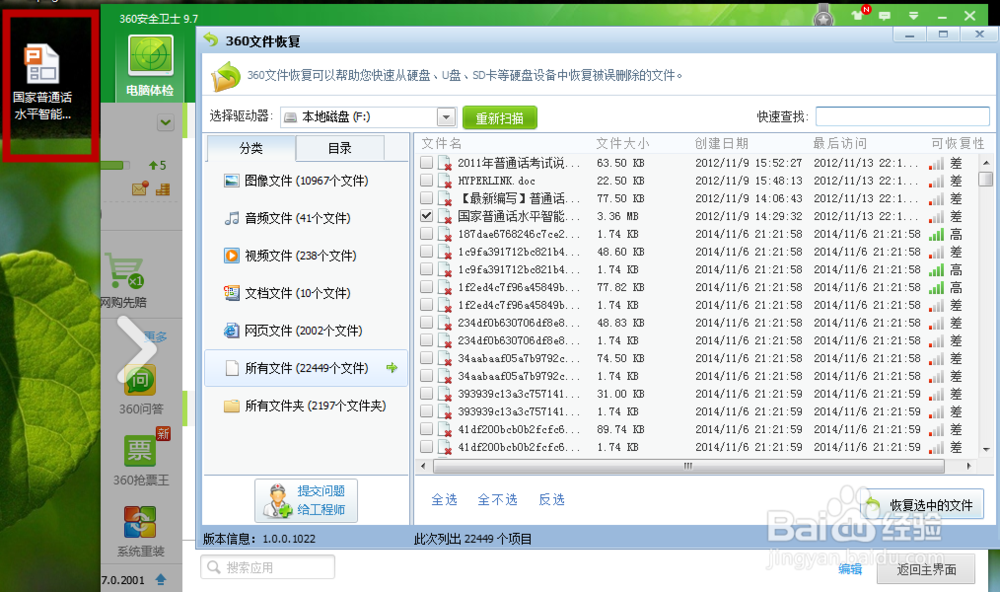
Task: Switch to the 分类 tab
Action: (x=250, y=147)
